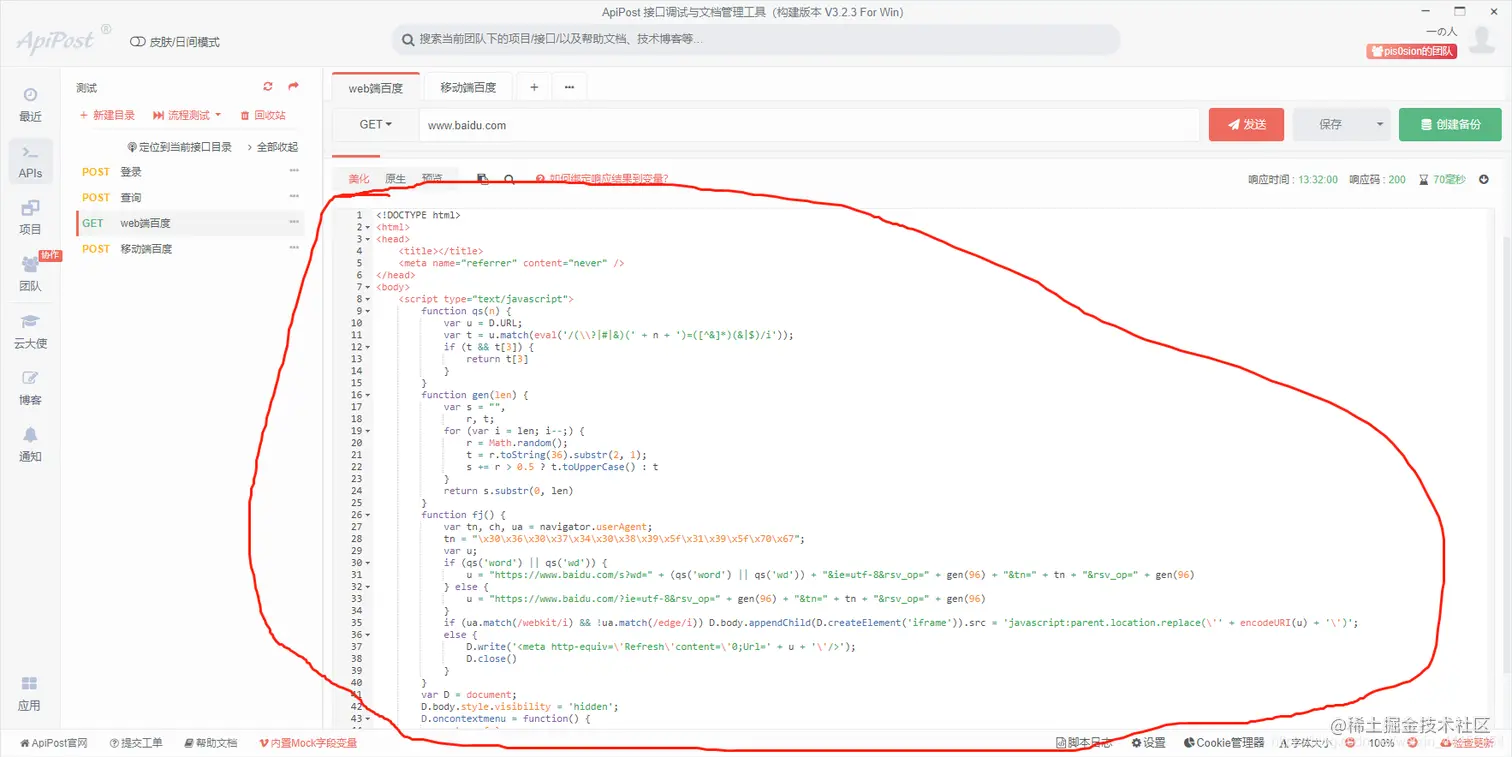The height and width of the screenshot is (757, 1512).
Task: Open 脚本日志 in status bar
Action: (1084, 743)
